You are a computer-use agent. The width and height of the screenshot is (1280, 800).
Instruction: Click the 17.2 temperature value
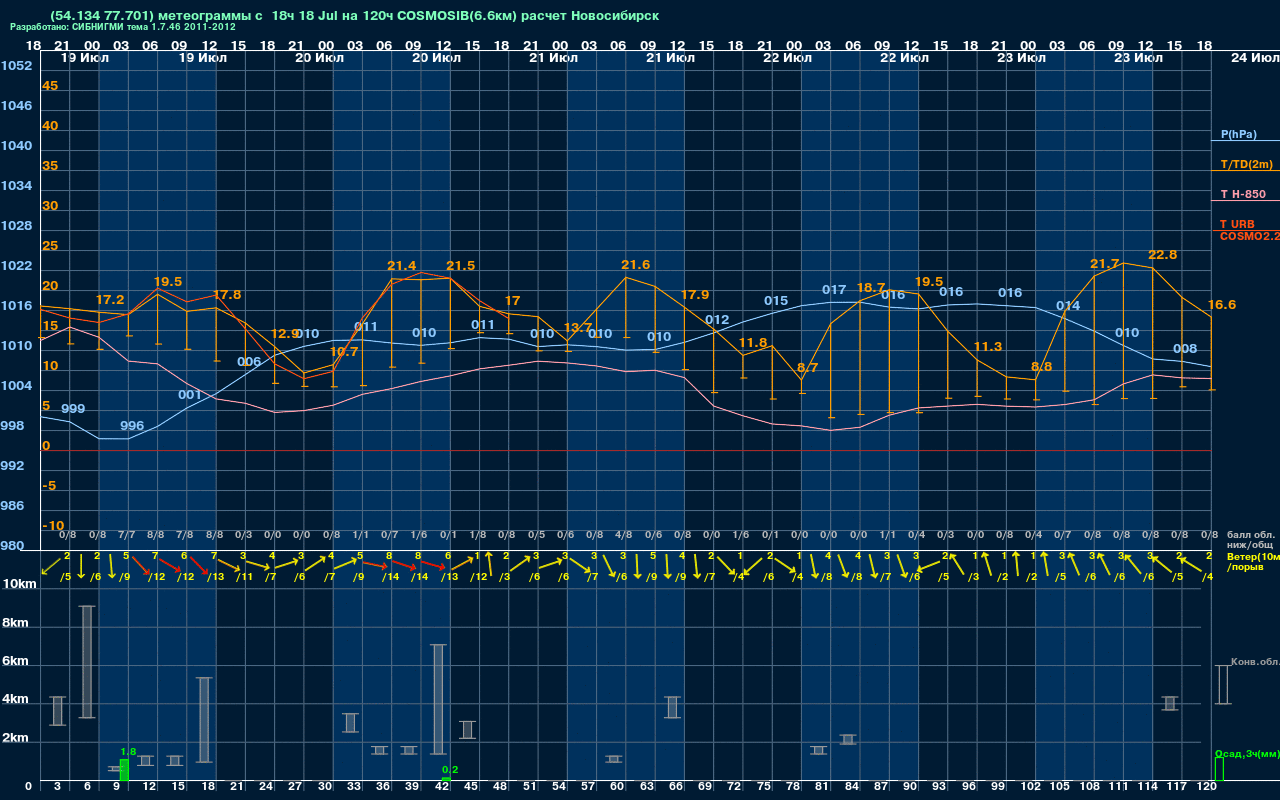tap(110, 300)
